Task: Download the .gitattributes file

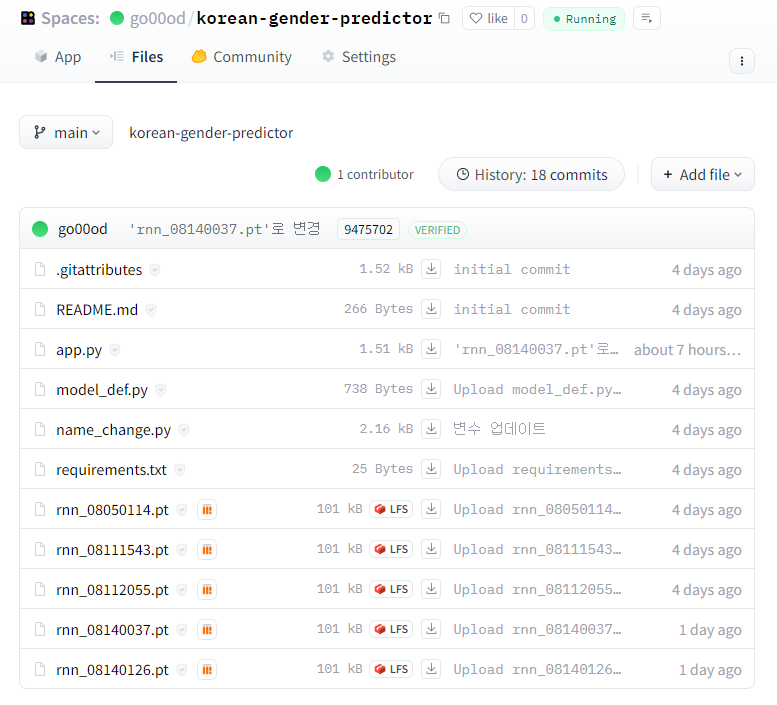Action: point(431,269)
